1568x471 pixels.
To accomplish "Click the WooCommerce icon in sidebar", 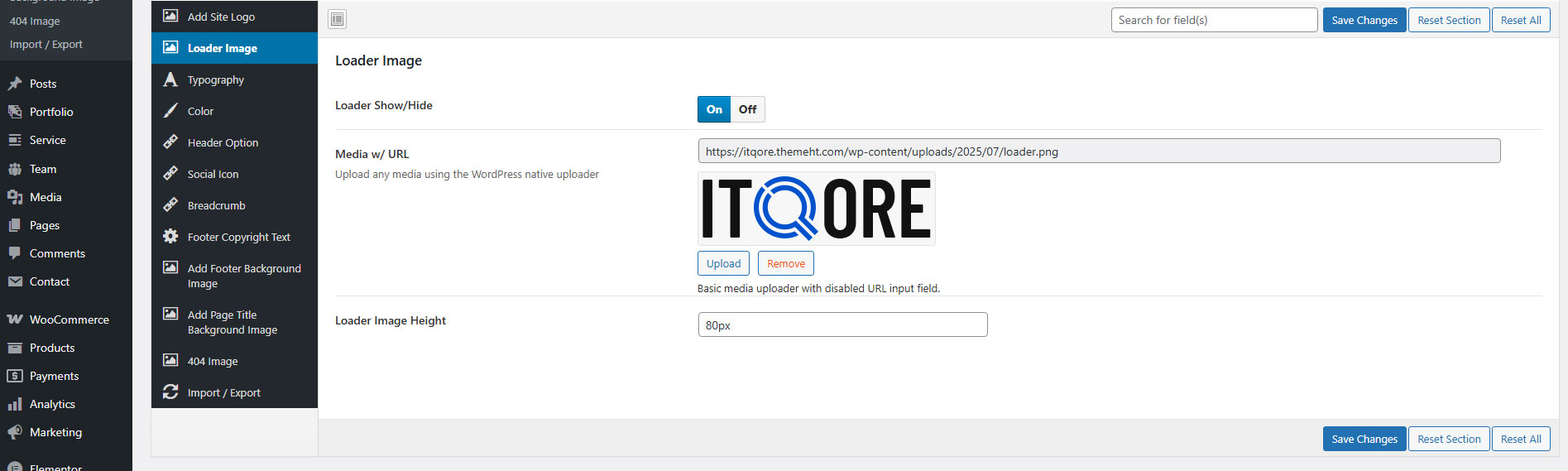I will [x=15, y=320].
